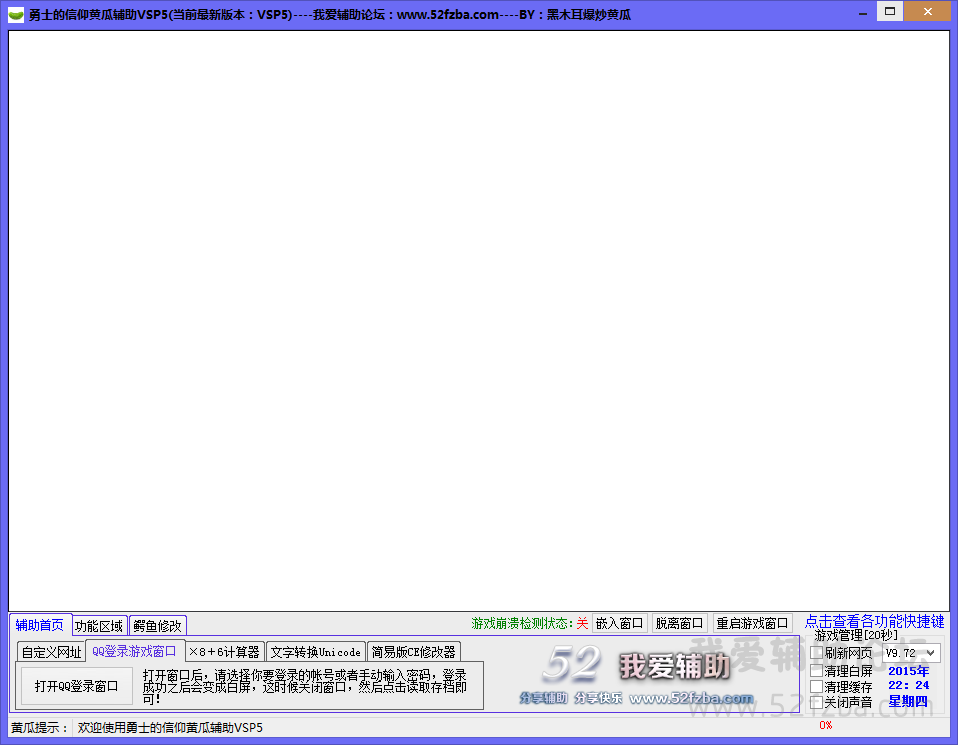Open the 文字转换Unicode tab
Screen dimensions: 958x745
315,652
